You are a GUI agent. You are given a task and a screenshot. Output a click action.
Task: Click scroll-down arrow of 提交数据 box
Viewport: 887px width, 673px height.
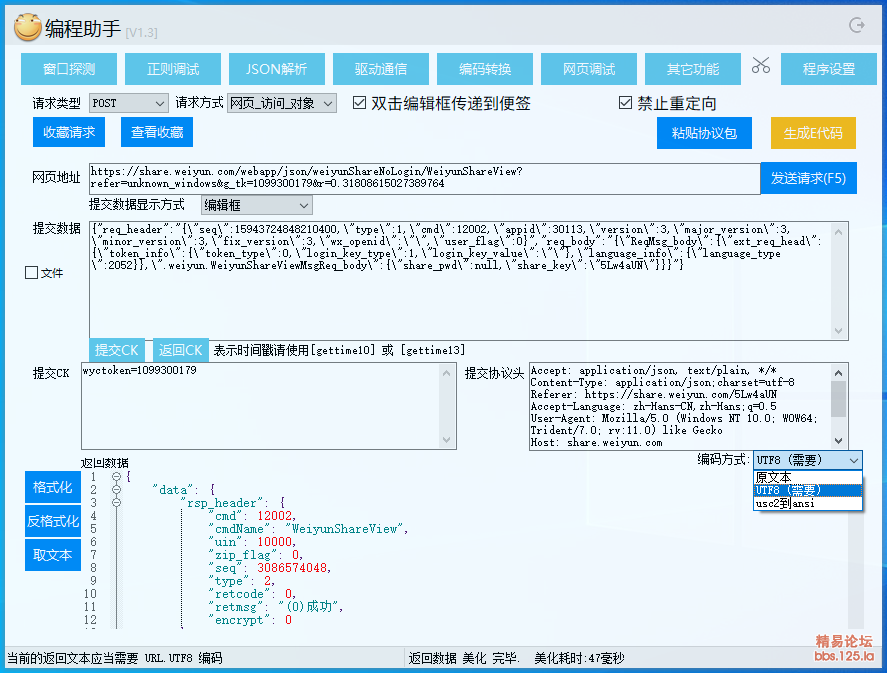click(839, 331)
